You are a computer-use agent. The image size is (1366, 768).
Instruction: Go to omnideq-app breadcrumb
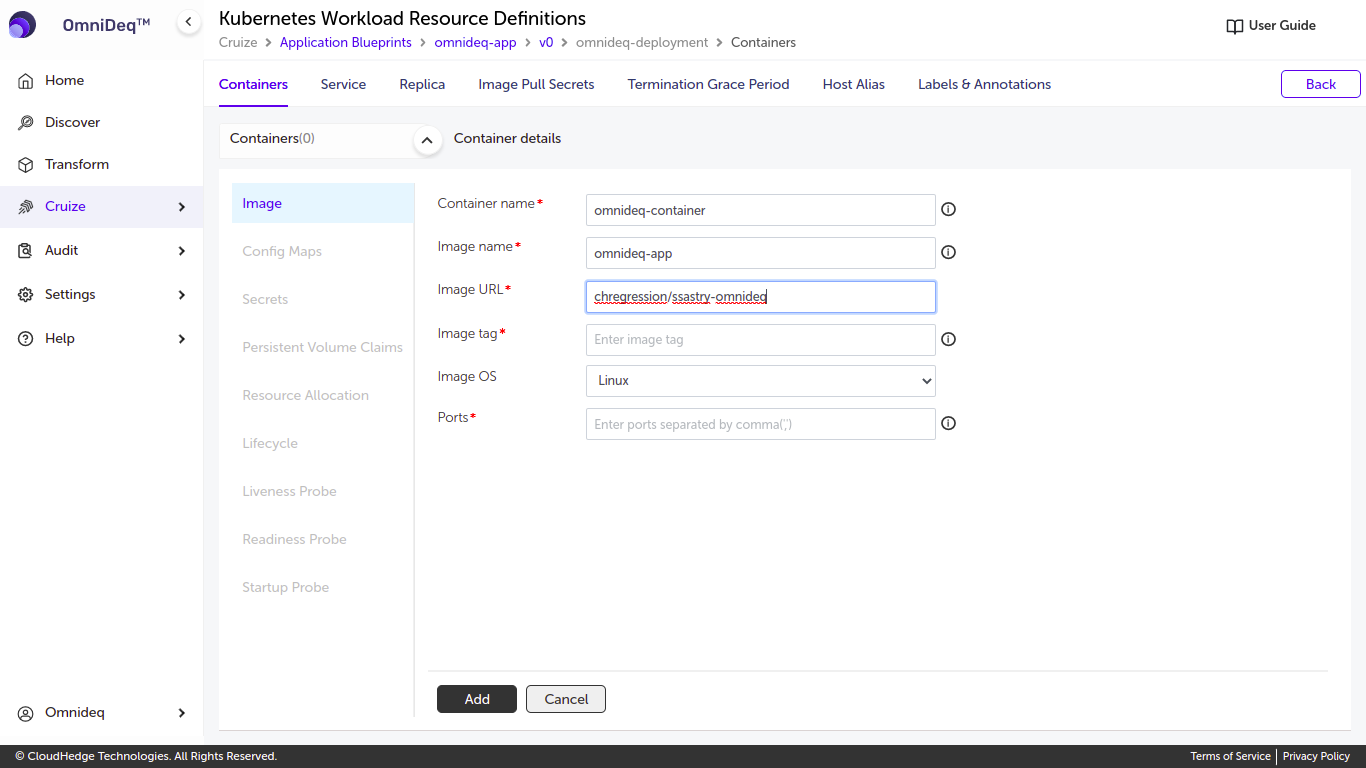[475, 42]
